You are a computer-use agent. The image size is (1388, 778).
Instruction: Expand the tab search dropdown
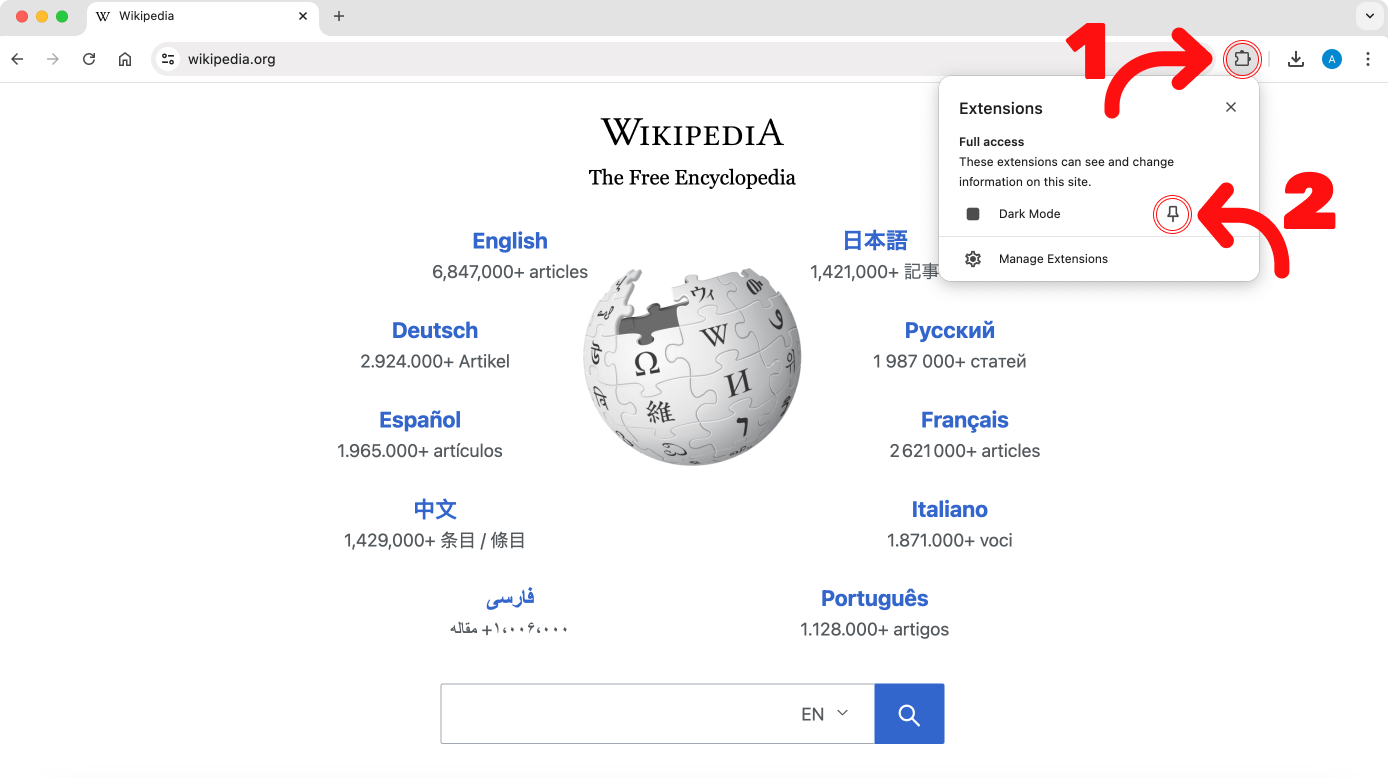[x=1369, y=16]
